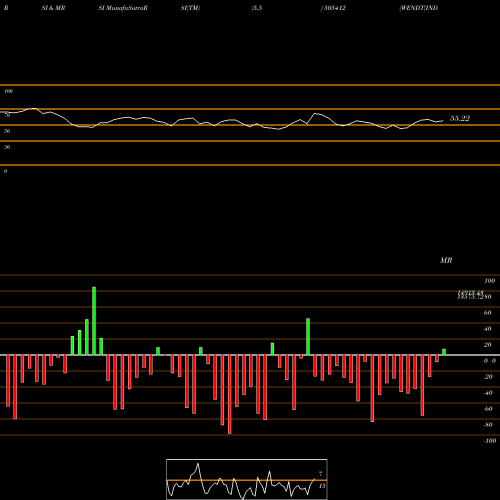The height and width of the screenshot is (500, 500).
Task: Click the MunafaSutra RSI header text
Action: [x=123, y=8]
